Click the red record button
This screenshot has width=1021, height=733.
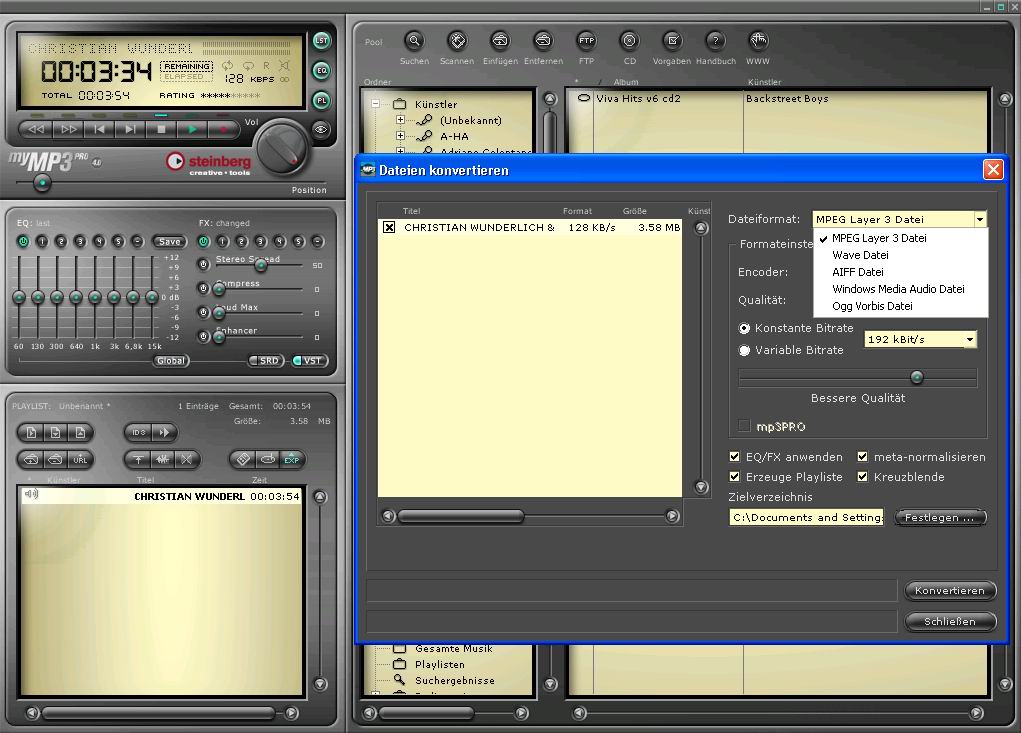[223, 130]
